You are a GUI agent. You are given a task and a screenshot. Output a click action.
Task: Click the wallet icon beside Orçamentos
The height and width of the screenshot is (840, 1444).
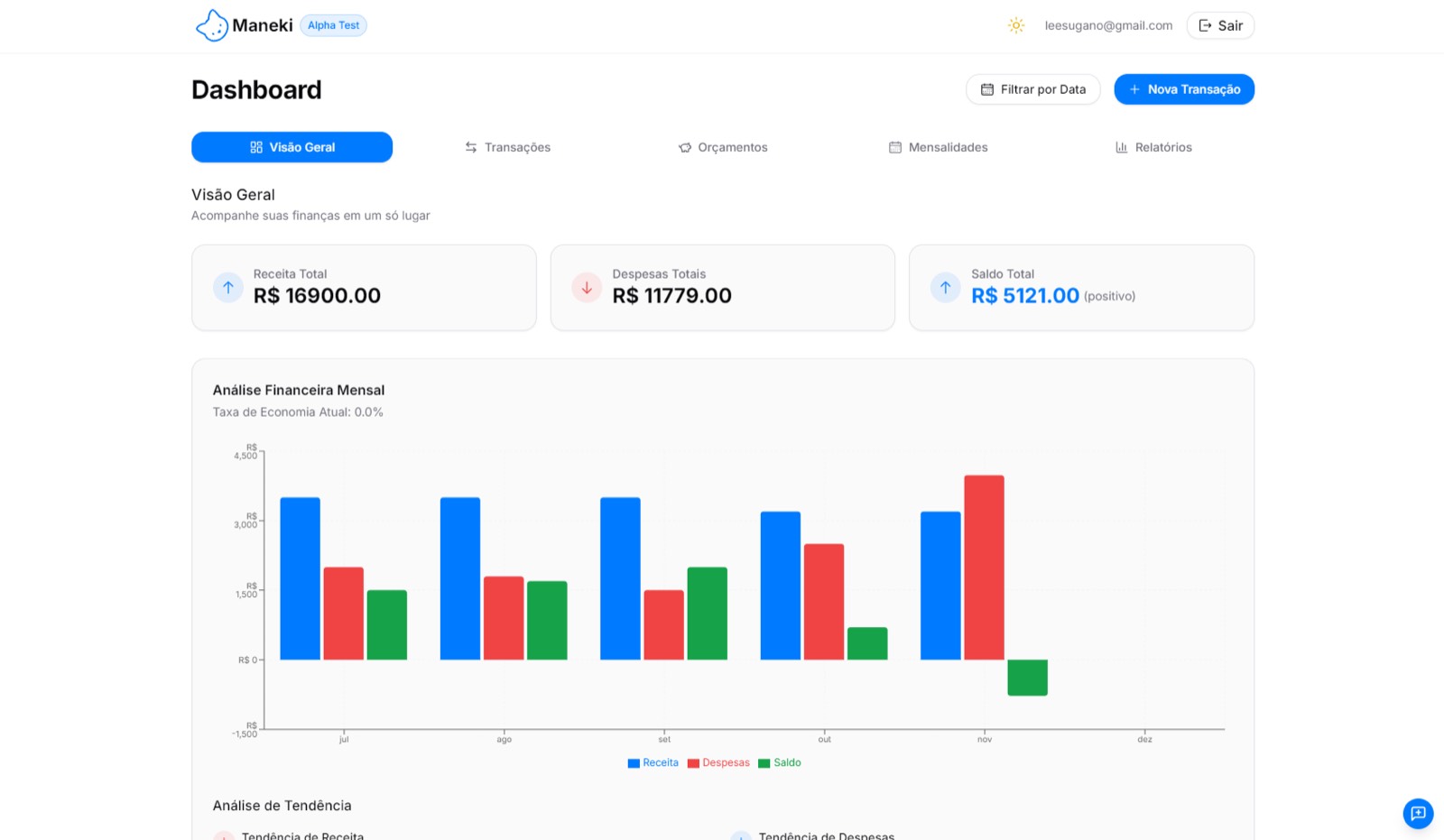(684, 146)
